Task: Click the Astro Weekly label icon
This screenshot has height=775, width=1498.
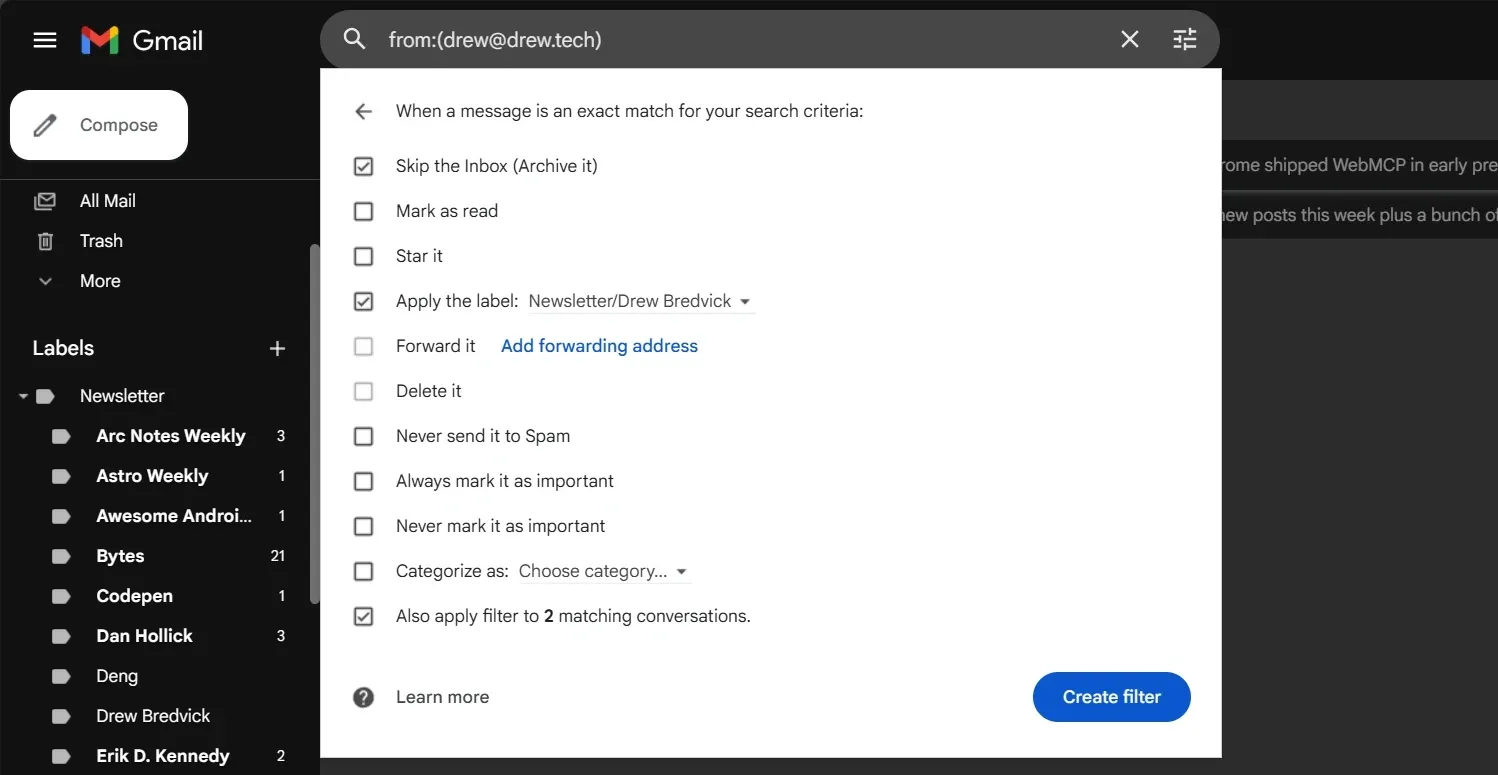Action: tap(61, 476)
